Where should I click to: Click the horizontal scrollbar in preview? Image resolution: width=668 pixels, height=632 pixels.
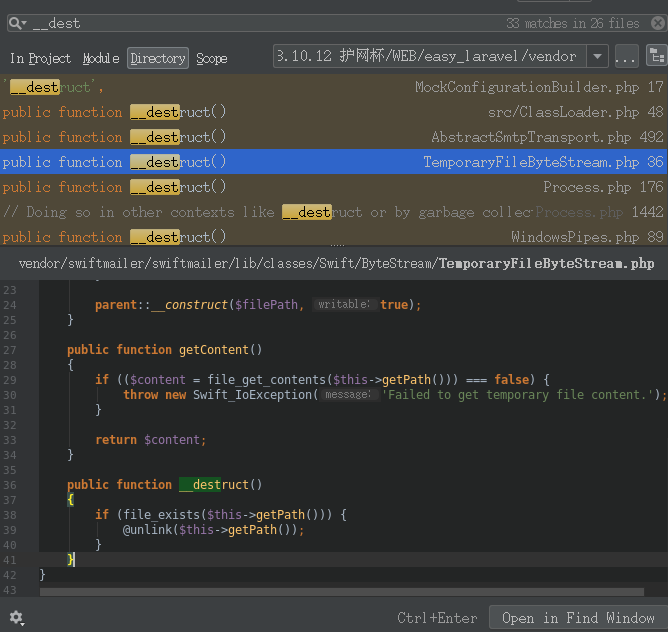[342, 592]
